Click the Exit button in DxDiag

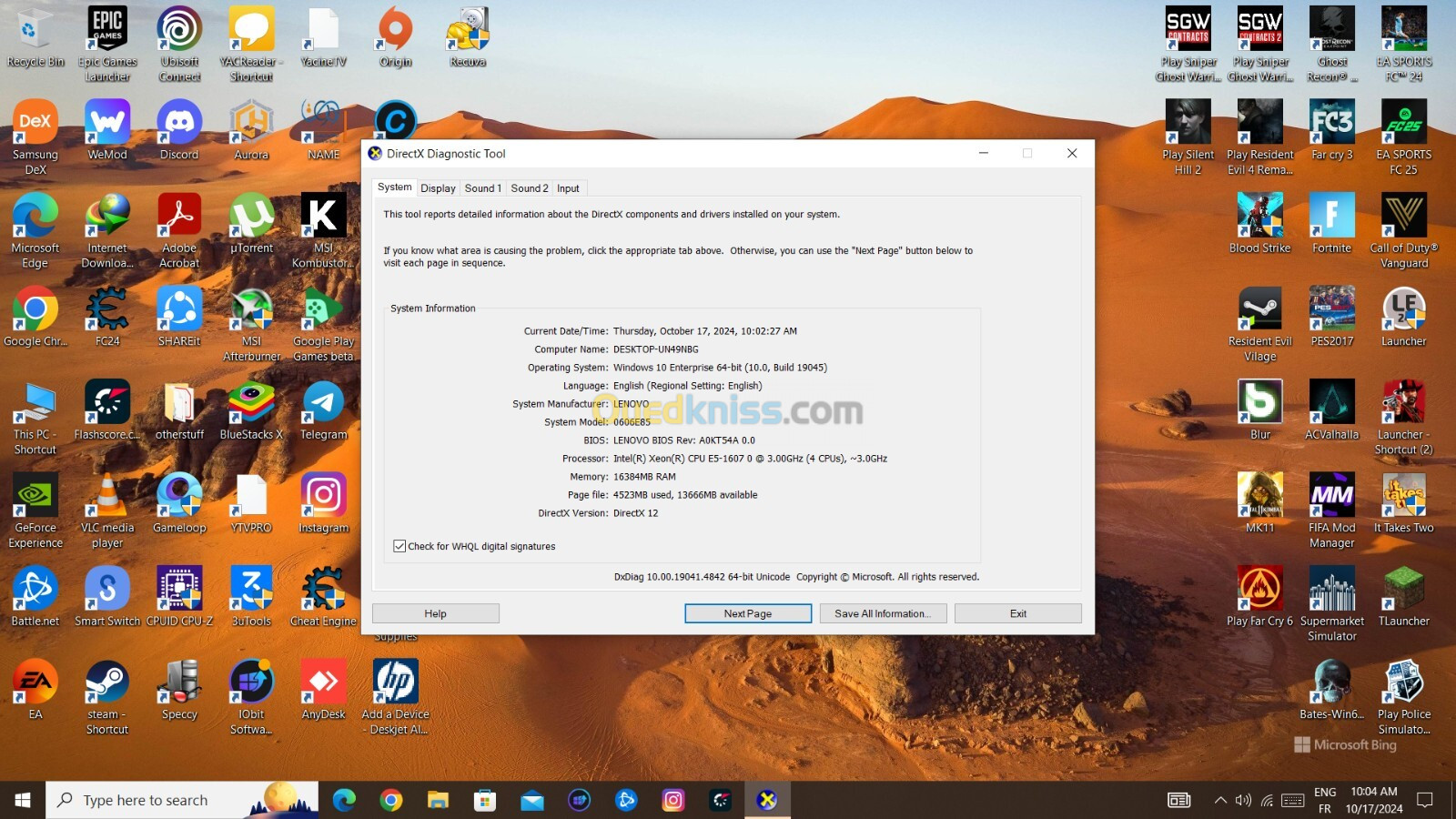pos(1017,613)
